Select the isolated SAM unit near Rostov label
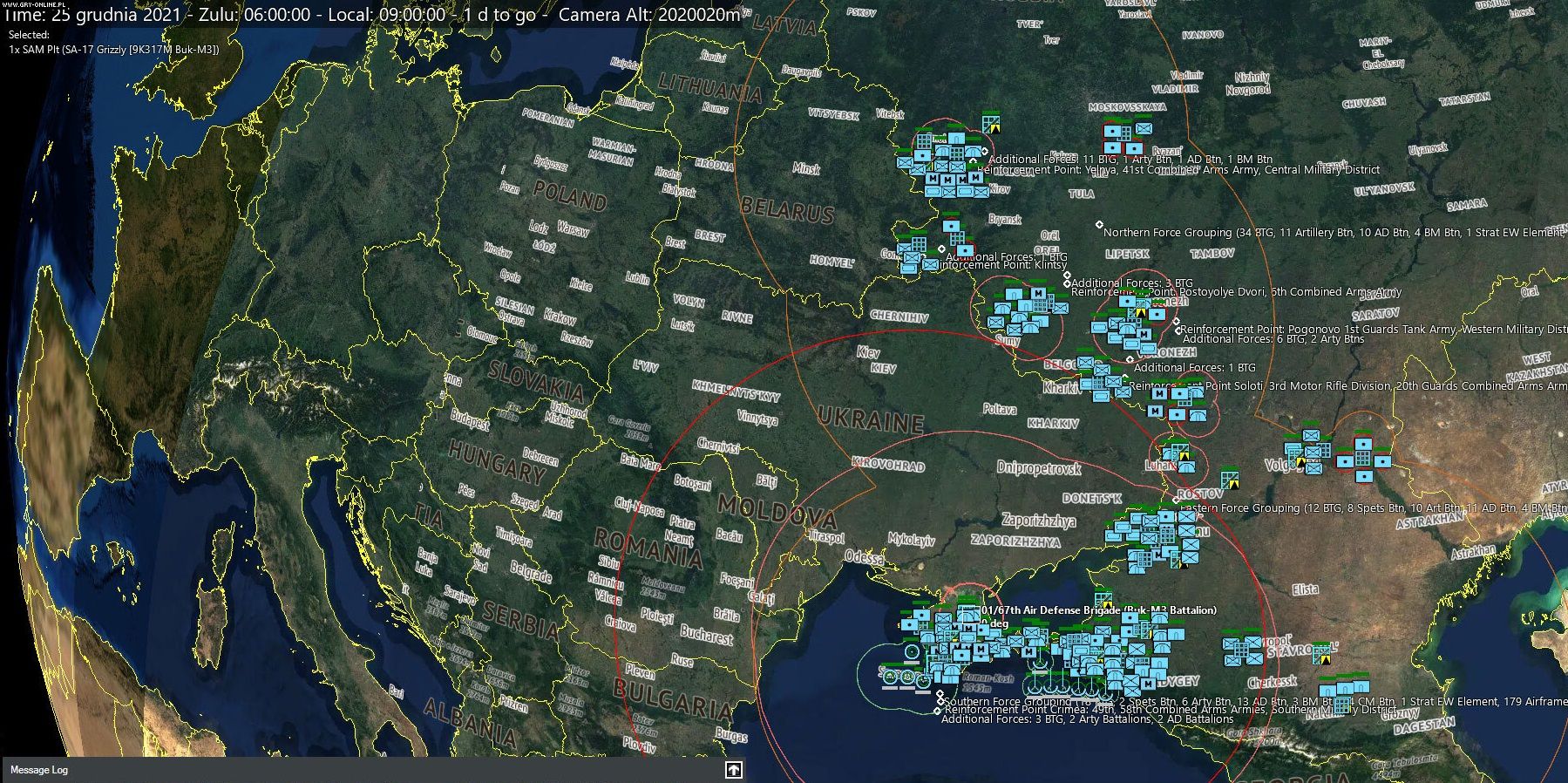Screen dimensions: 1568x783 tap(1230, 479)
